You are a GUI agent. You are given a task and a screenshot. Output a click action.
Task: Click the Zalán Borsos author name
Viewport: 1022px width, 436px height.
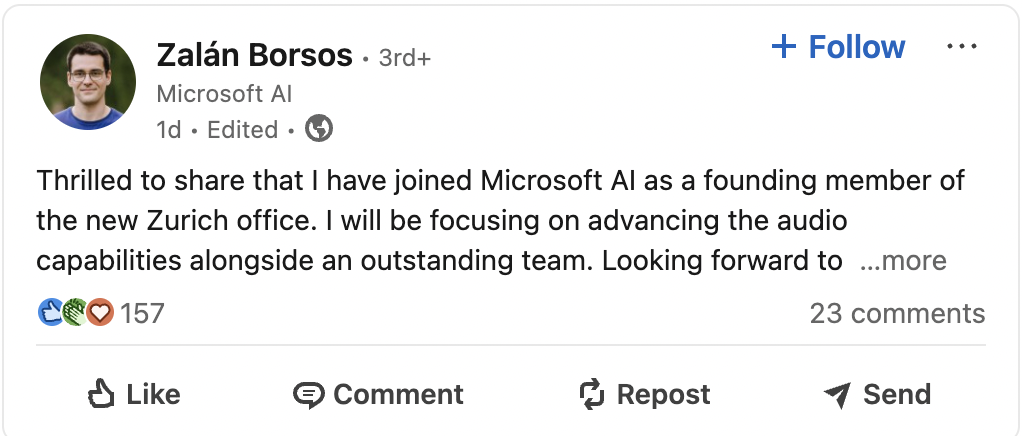[255, 56]
